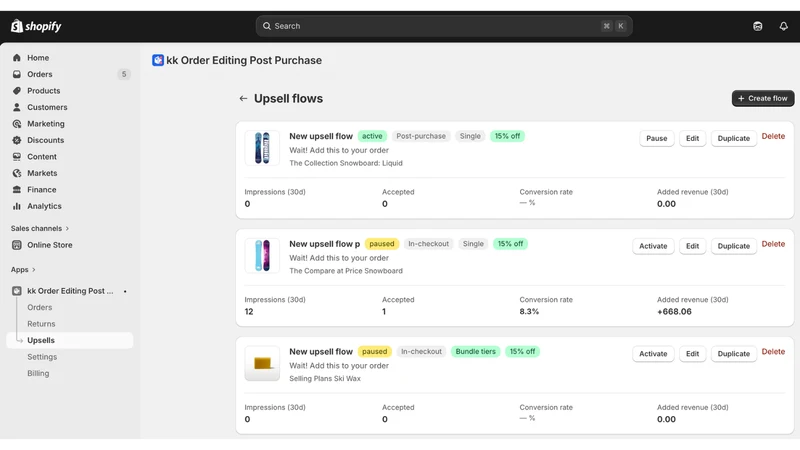Select the Upsells sub-item
The width and height of the screenshot is (800, 450).
[x=70, y=340]
